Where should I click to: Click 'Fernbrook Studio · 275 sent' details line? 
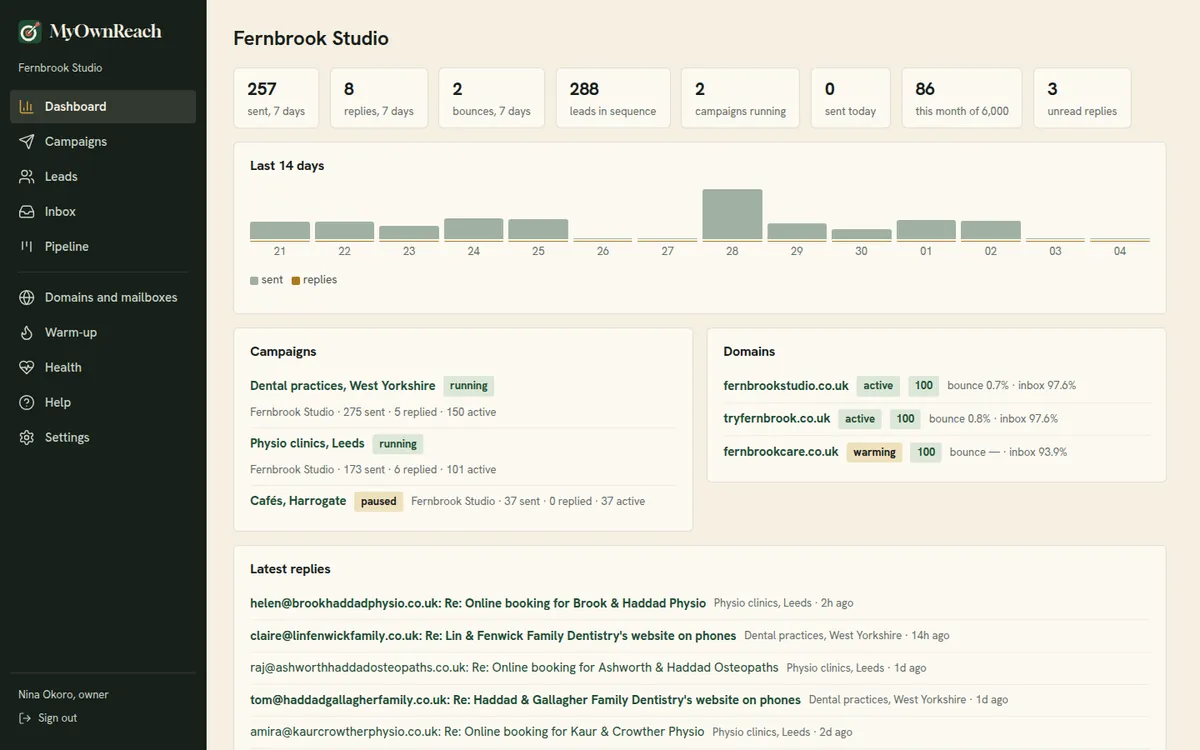point(373,412)
